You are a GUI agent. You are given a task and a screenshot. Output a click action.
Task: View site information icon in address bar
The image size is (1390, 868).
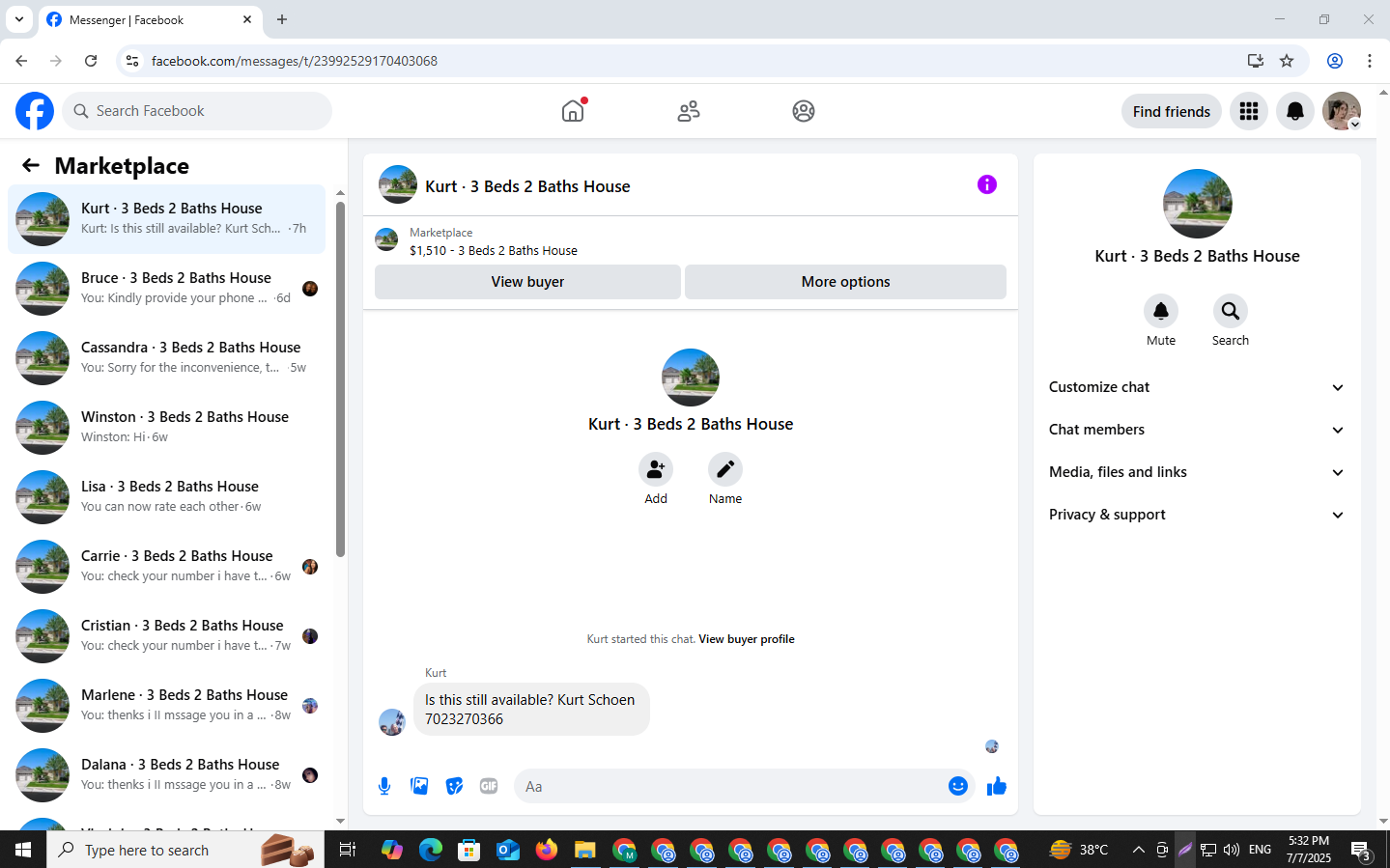tap(132, 61)
